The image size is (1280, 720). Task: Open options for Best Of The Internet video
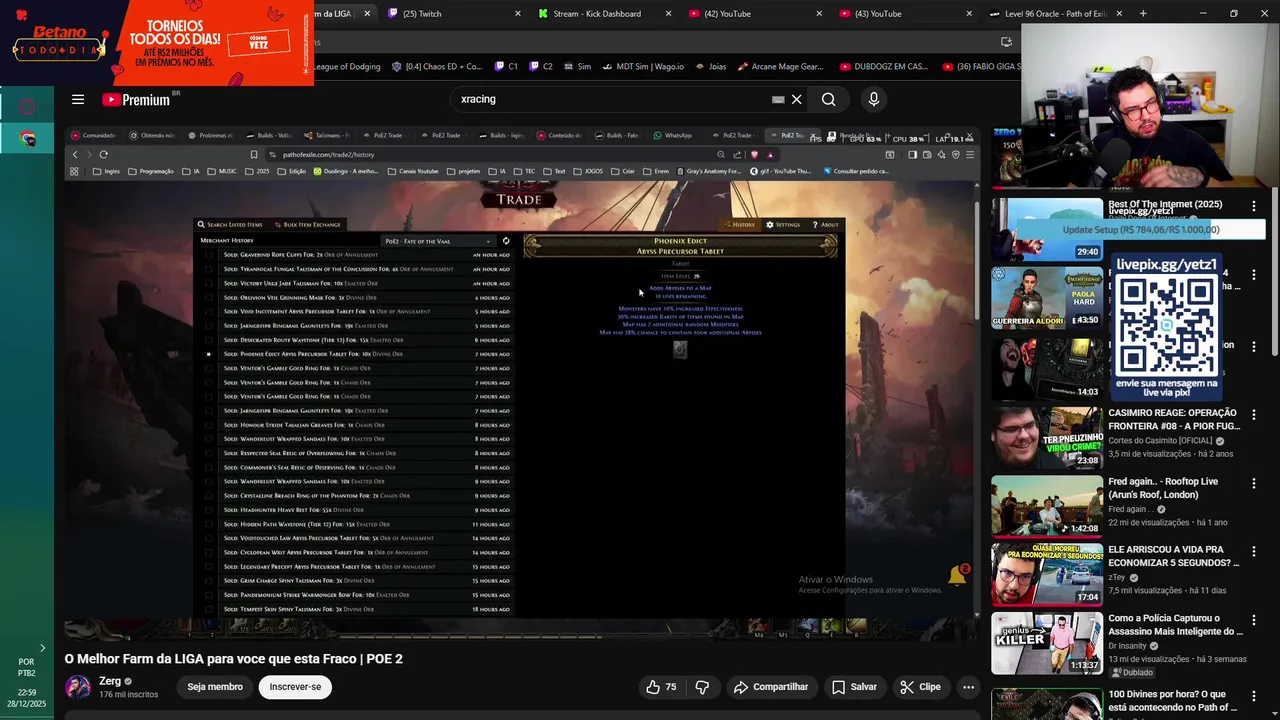coord(1254,206)
